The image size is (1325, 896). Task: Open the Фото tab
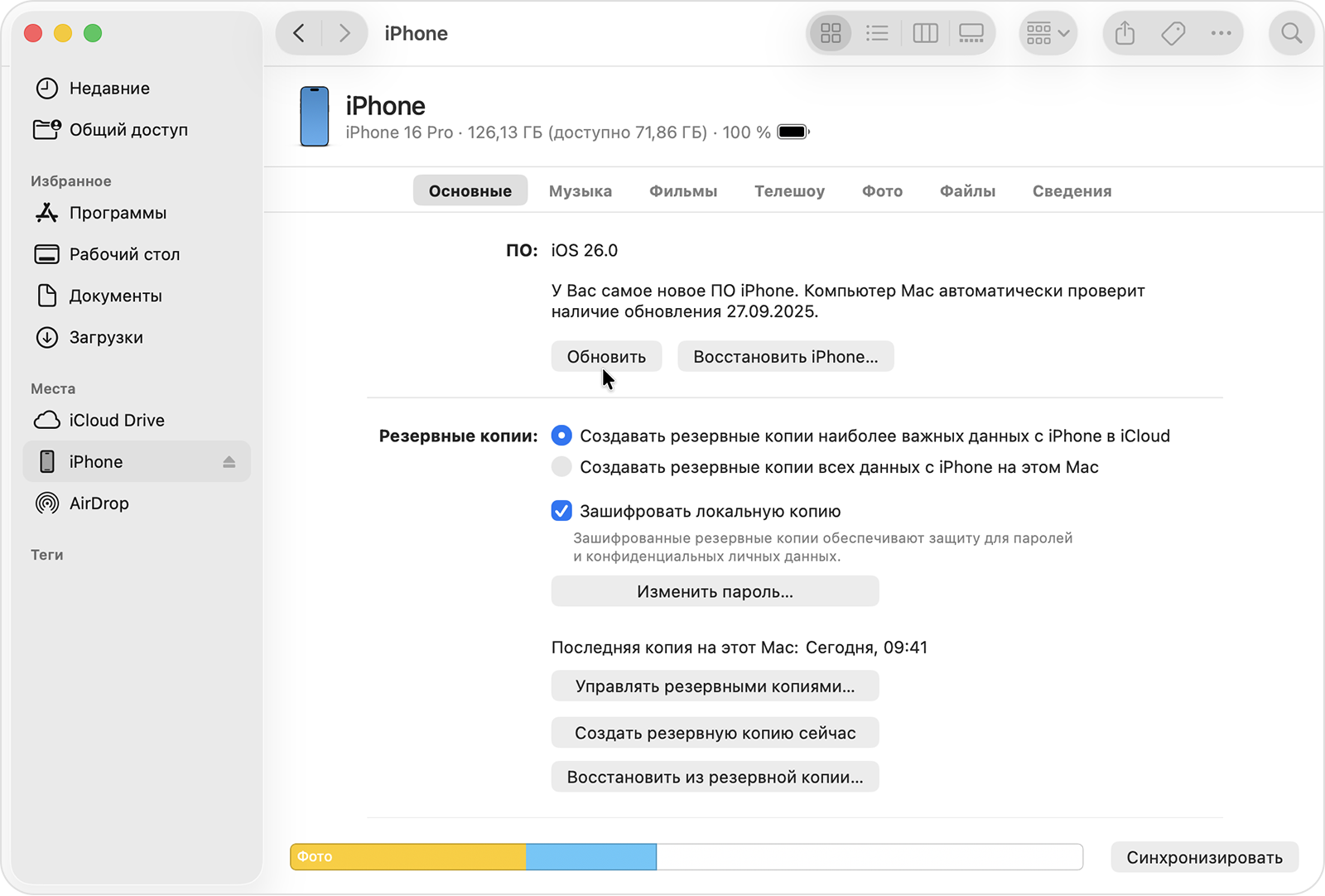[881, 190]
